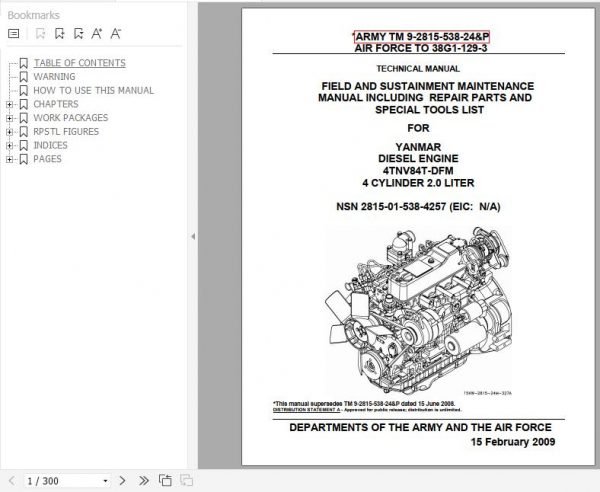The width and height of the screenshot is (600, 492).
Task: Click DEPARTMENTS OF THE ARMY AND THE AIR FORCE
Action: point(420,427)
